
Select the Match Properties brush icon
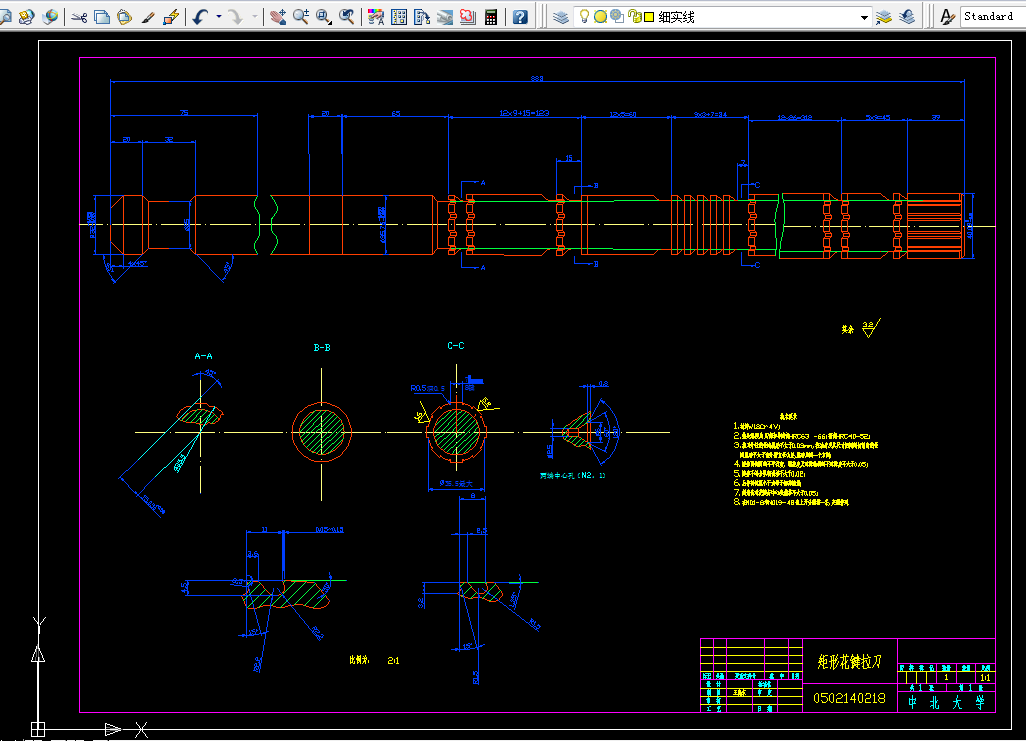tap(148, 17)
